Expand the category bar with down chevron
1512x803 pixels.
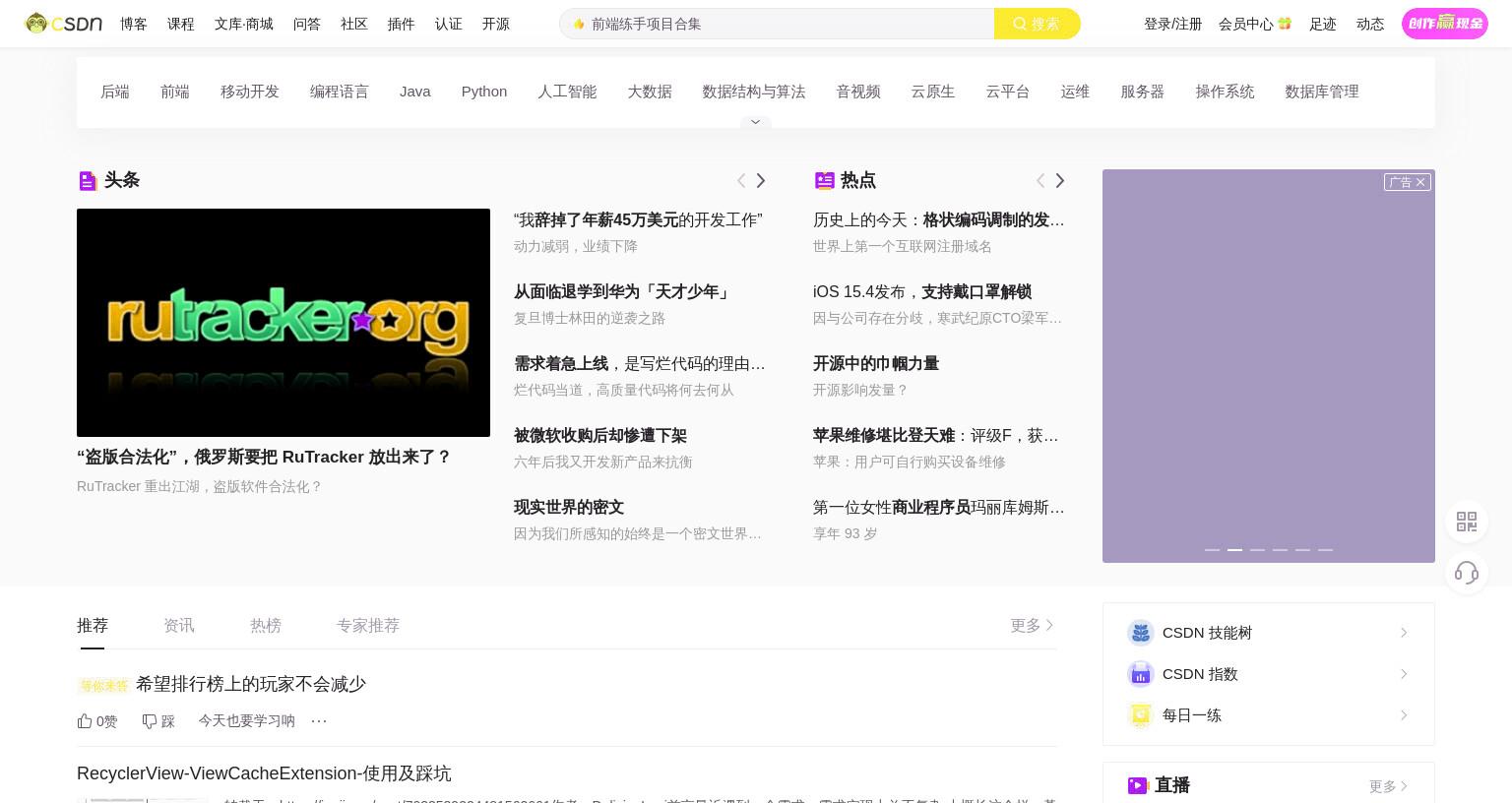click(x=755, y=122)
